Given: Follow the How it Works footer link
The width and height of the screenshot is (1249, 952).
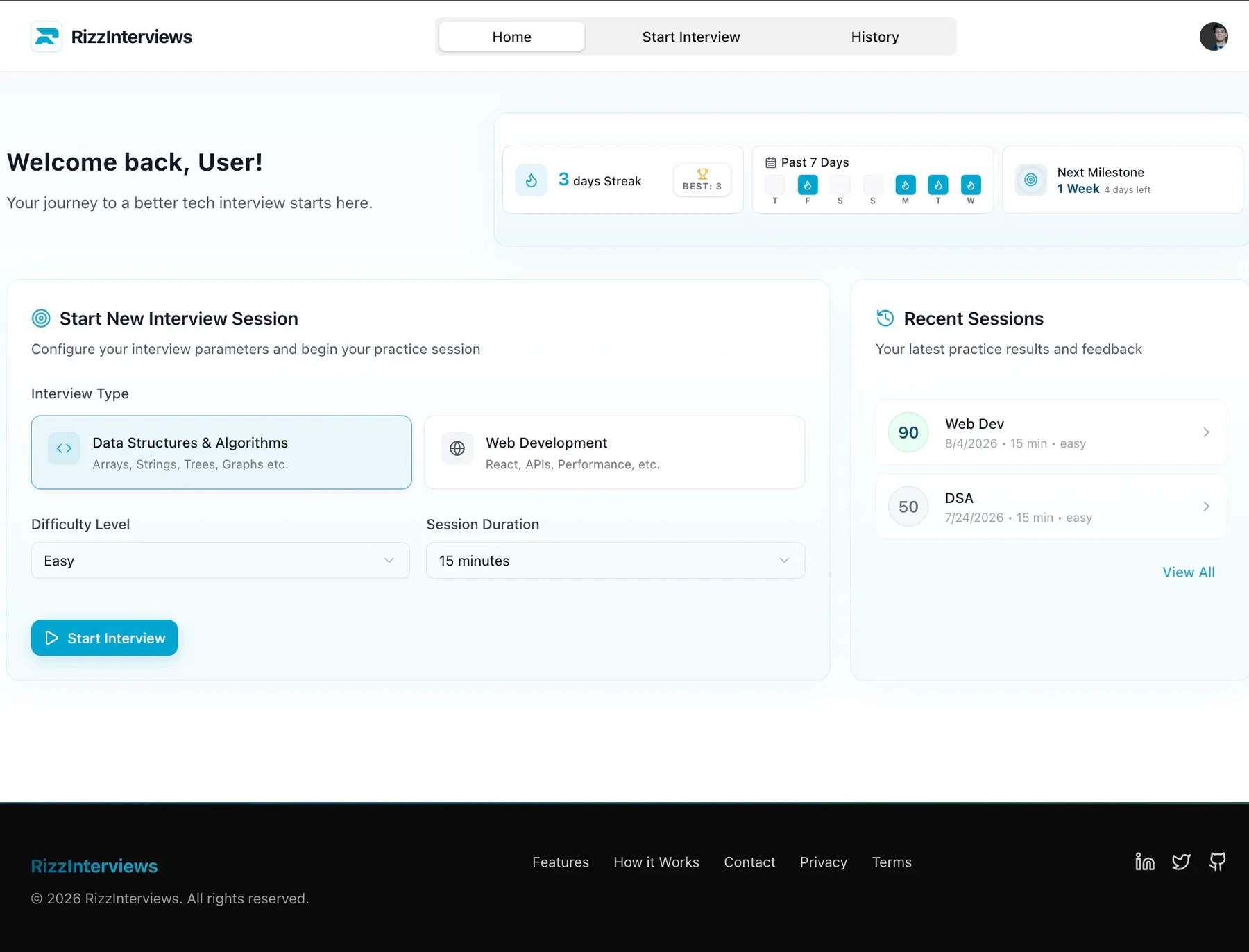Looking at the screenshot, I should point(656,862).
